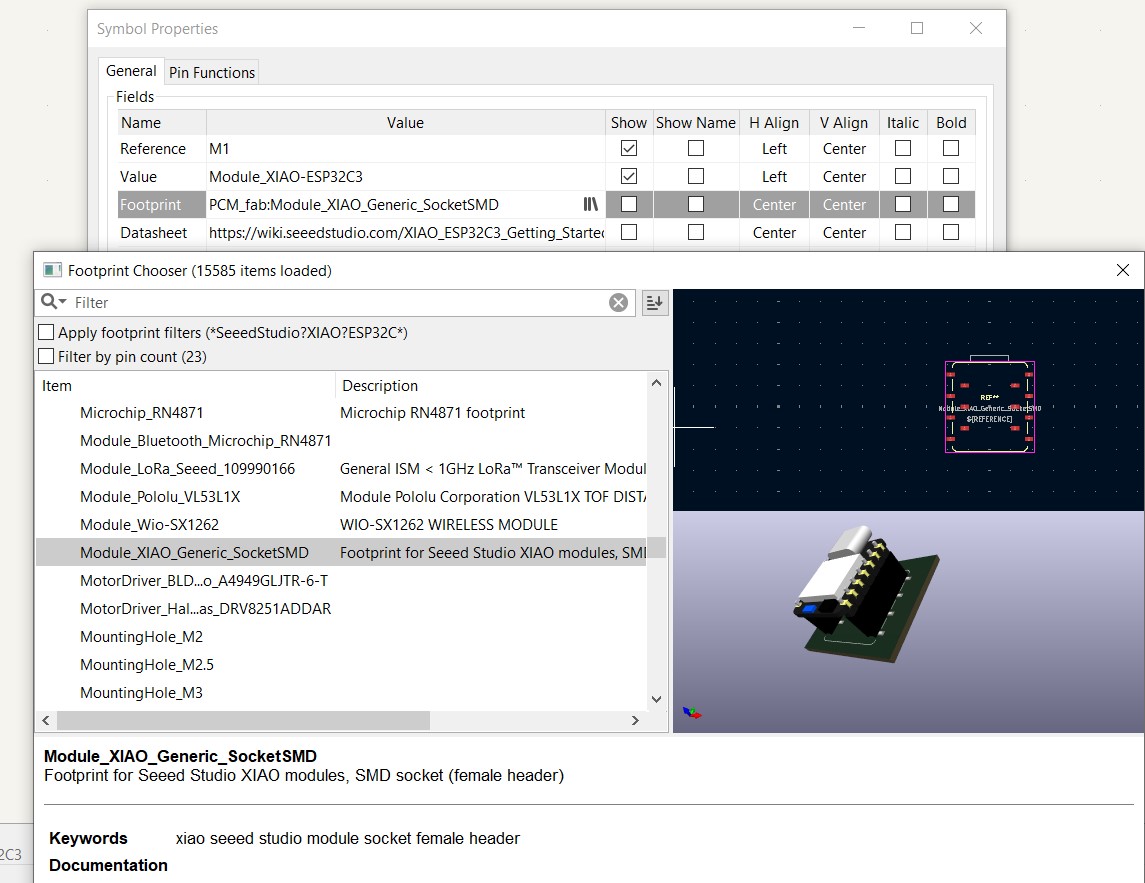
Task: Select MountingHole_M2.5 footprint
Action: click(147, 665)
